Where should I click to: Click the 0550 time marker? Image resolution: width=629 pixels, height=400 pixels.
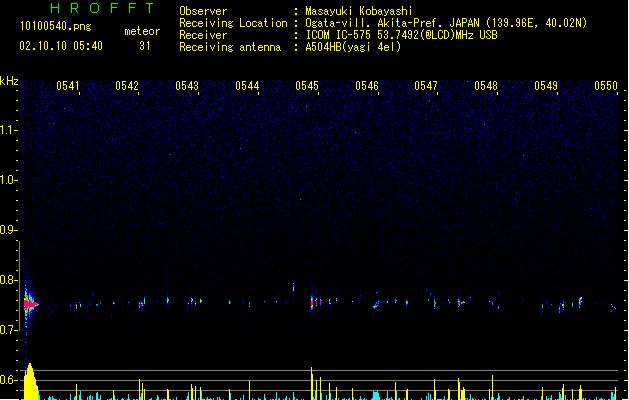606,86
